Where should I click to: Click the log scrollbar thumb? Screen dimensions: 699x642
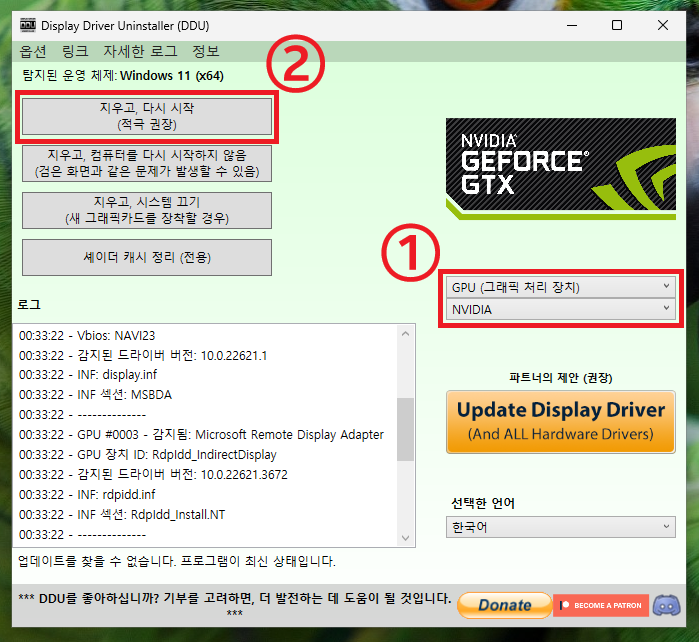[405, 429]
